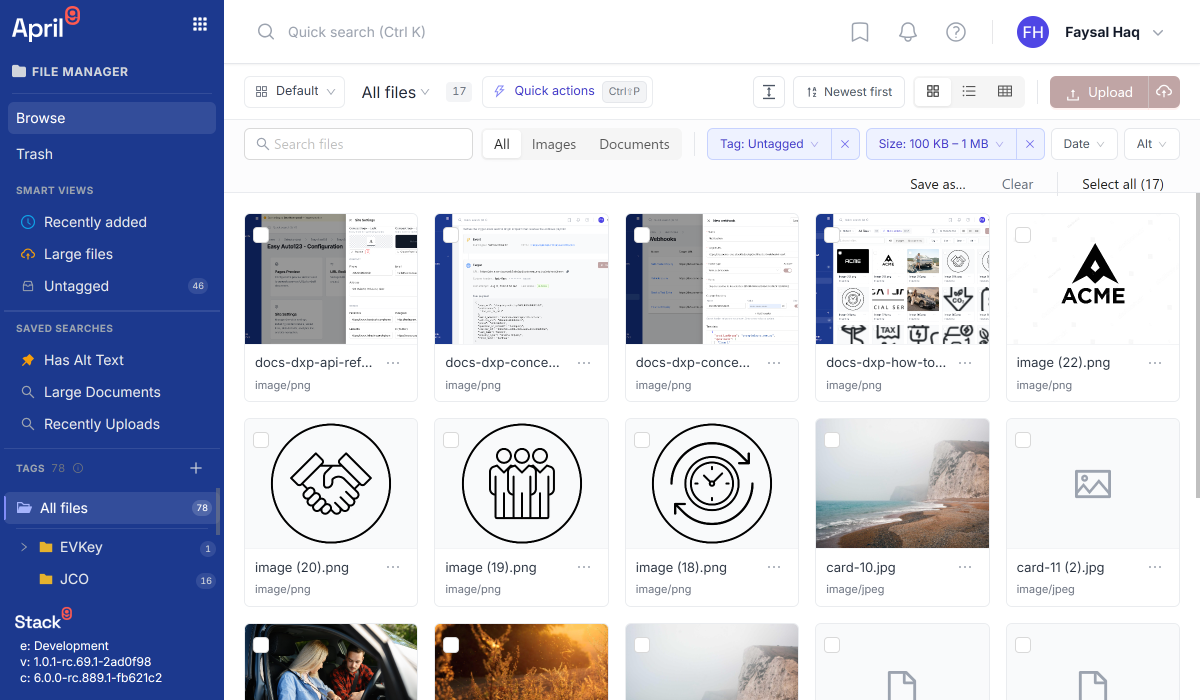
Task: Expand the All files dropdown
Action: pos(396,92)
